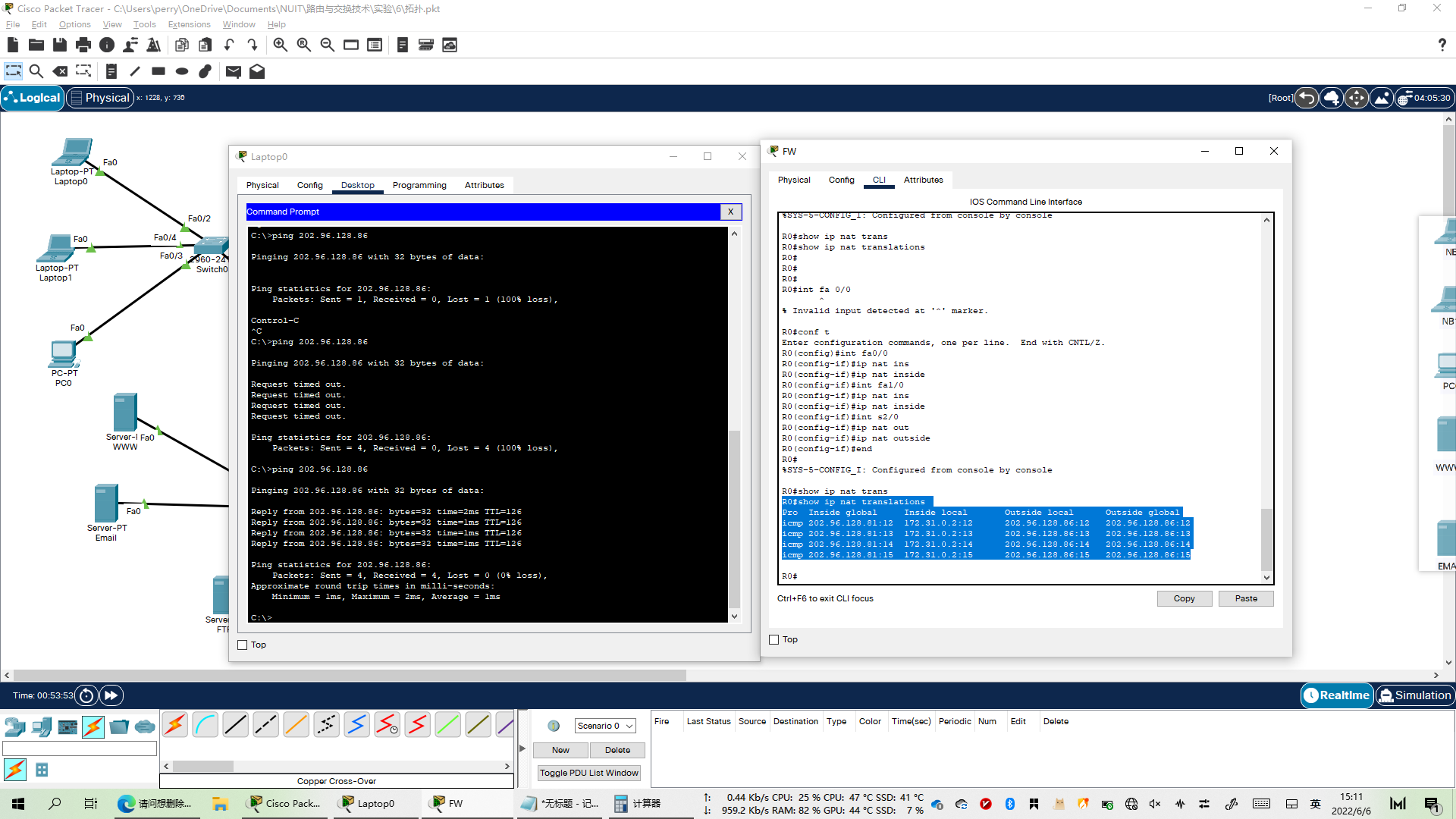Viewport: 1456px width, 819px height.
Task: Select the Delete tool icon
Action: tap(60, 71)
